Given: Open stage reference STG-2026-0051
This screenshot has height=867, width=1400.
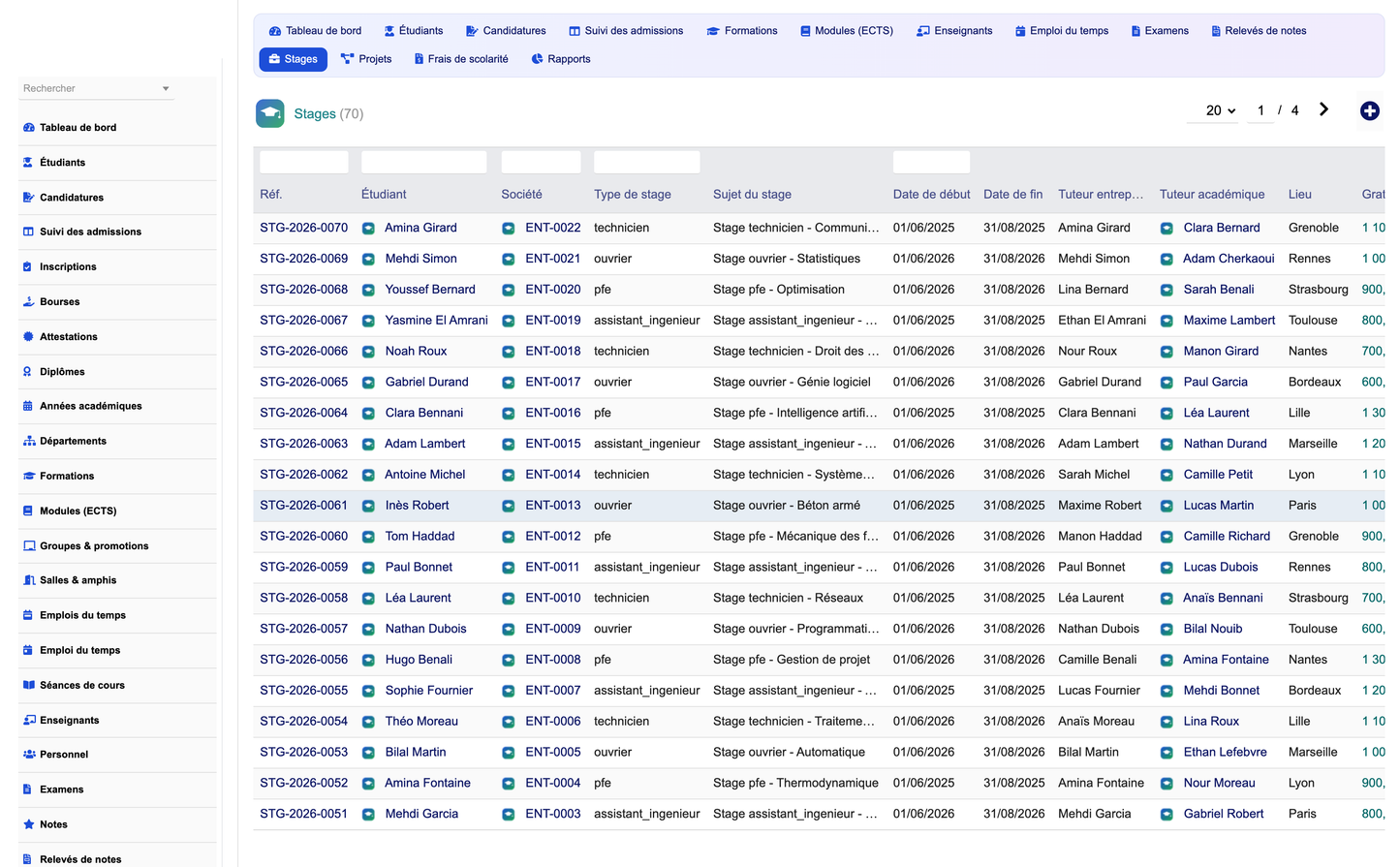Looking at the screenshot, I should pos(303,814).
